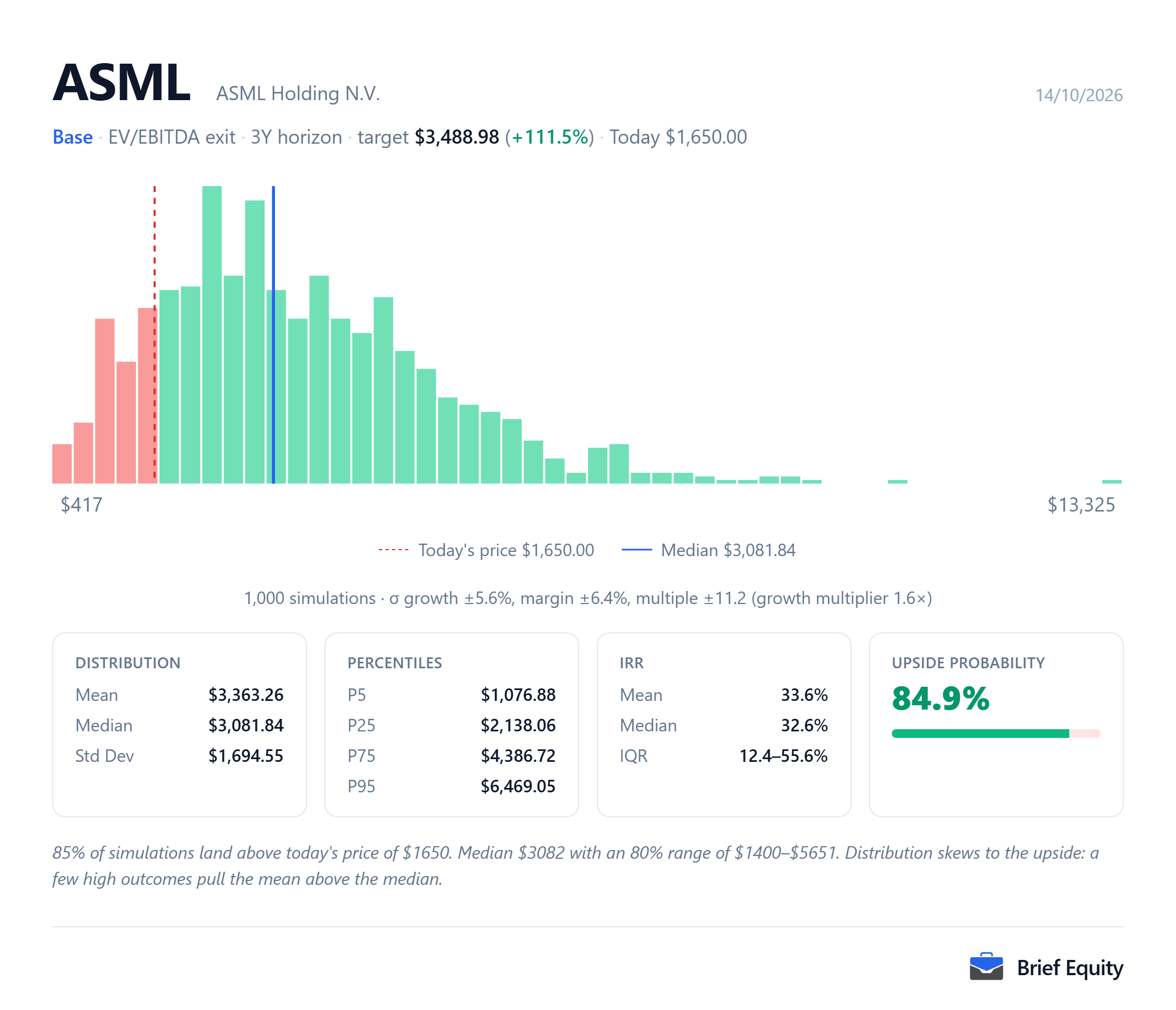
Task: Click the Brief Equity briefcase logo icon
Action: point(986,967)
